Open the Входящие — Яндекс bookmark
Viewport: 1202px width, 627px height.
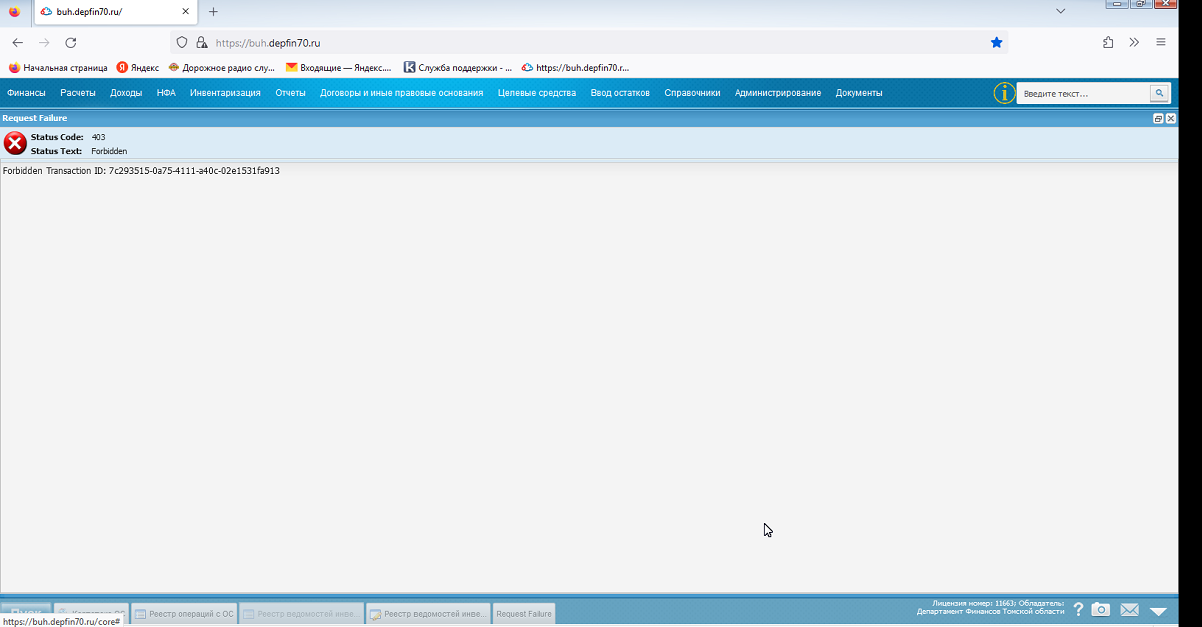point(339,68)
